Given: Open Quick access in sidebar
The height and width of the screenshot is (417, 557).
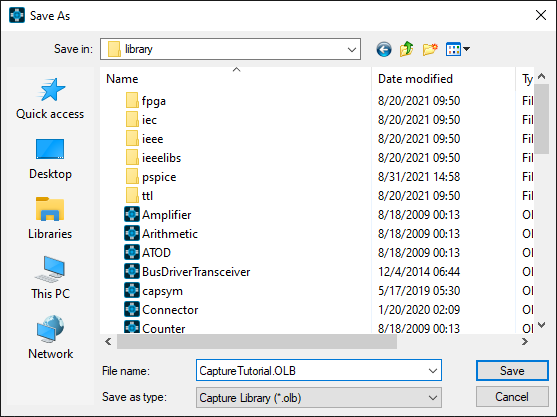Looking at the screenshot, I should click(50, 99).
